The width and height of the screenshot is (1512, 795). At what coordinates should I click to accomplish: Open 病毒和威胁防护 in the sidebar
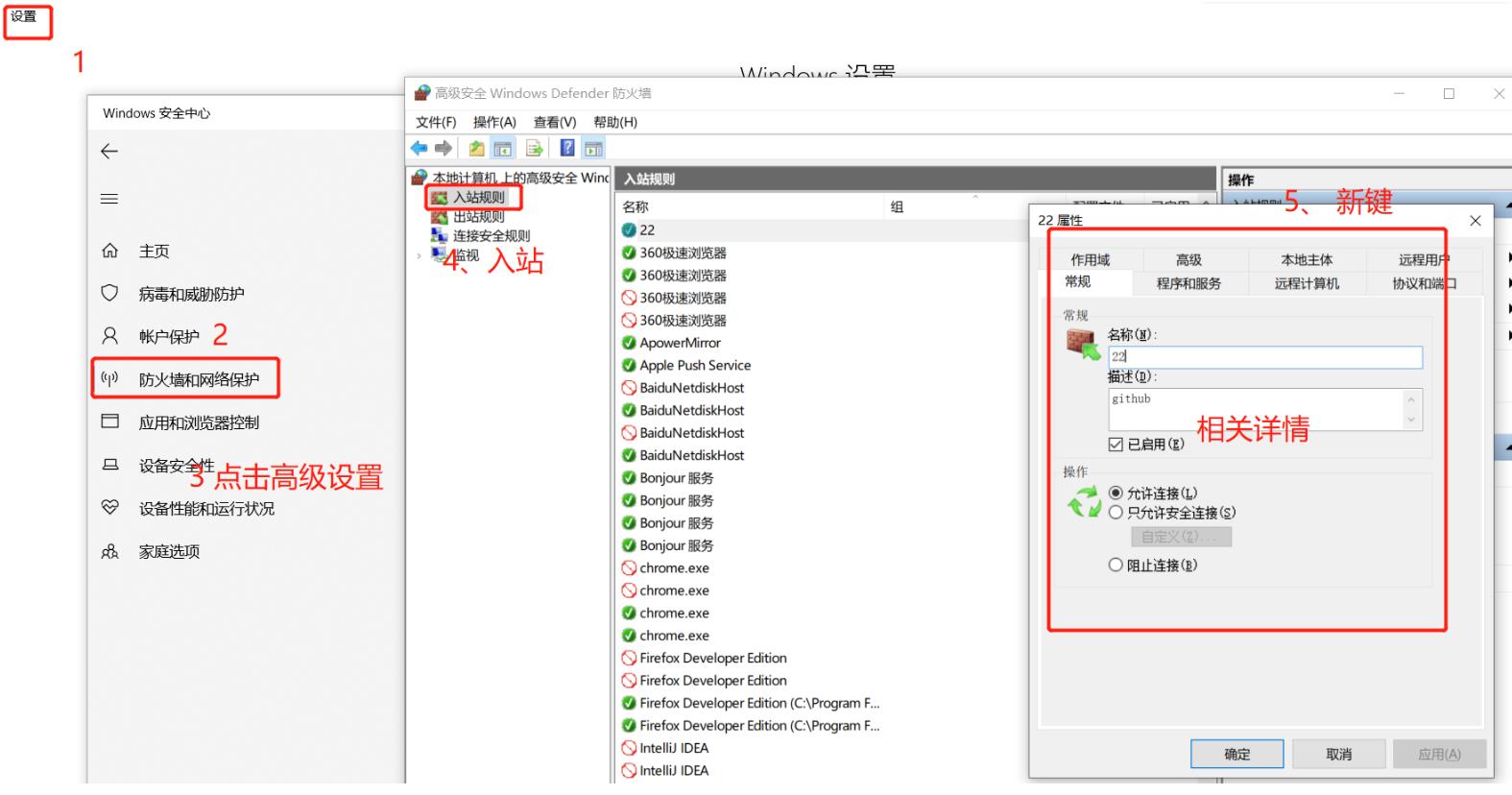[191, 294]
